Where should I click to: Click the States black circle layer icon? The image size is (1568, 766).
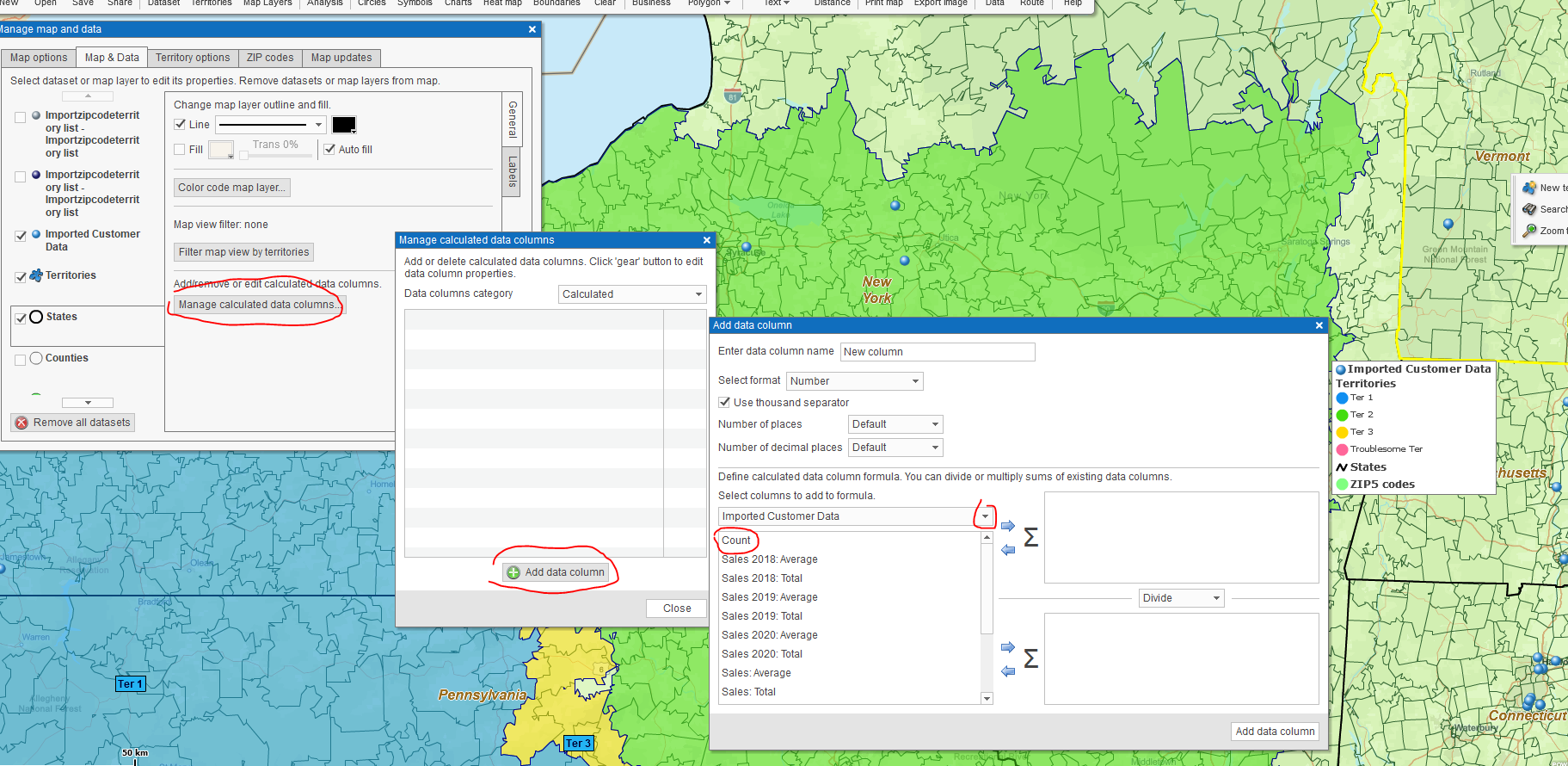pyautogui.click(x=36, y=317)
